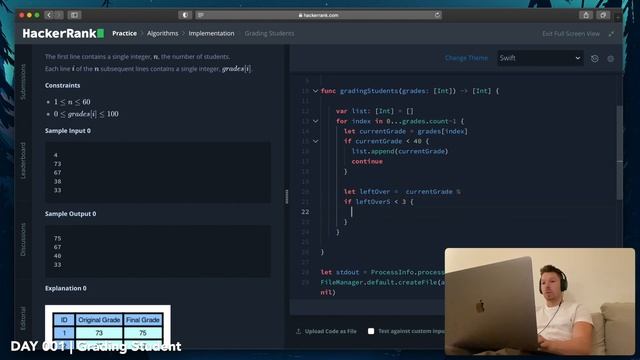Click the list.append(currentGrade) code line
The width and height of the screenshot is (640, 360).
(400, 151)
